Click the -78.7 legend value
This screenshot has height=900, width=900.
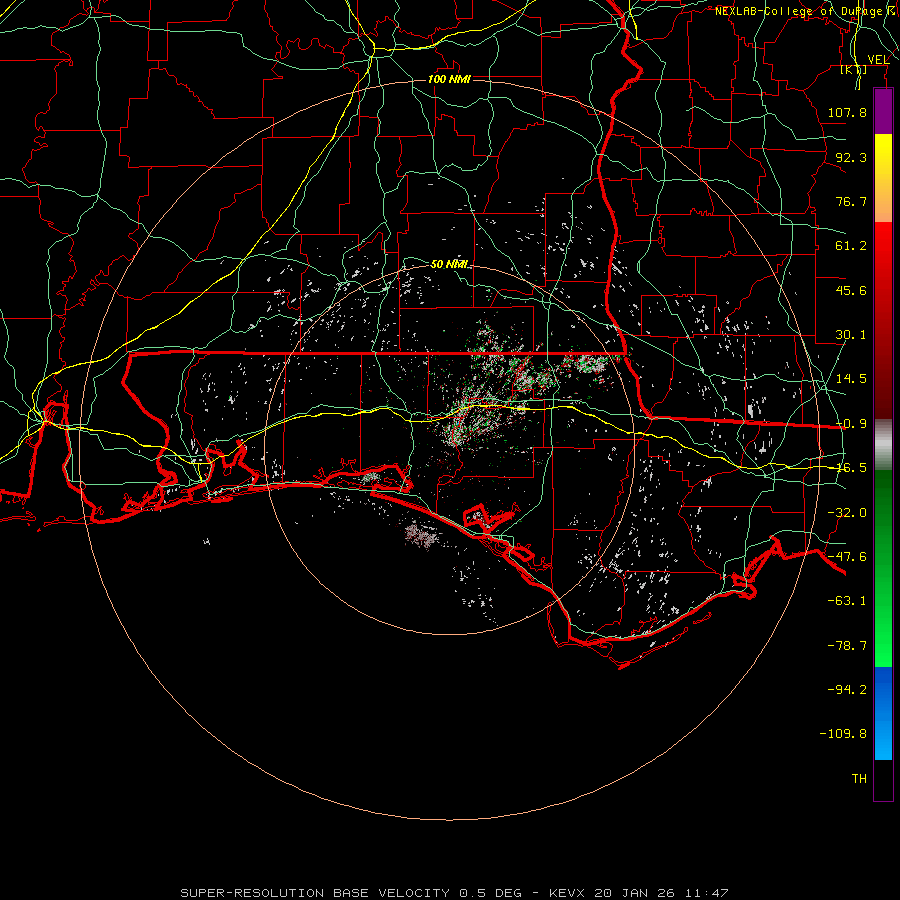[x=847, y=646]
